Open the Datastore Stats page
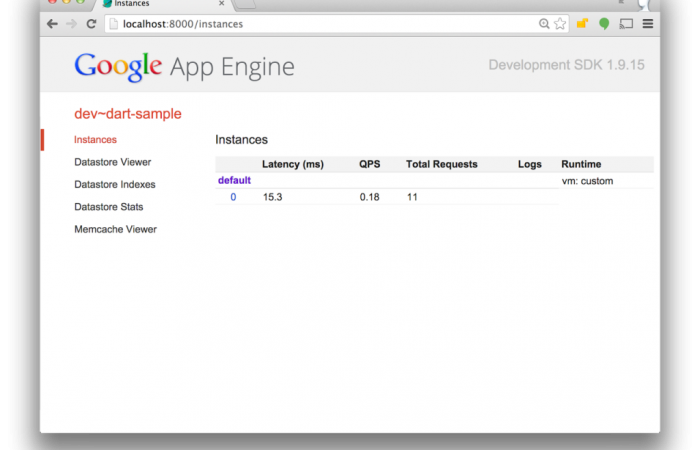Viewport: 700px width, 450px height. pos(108,207)
